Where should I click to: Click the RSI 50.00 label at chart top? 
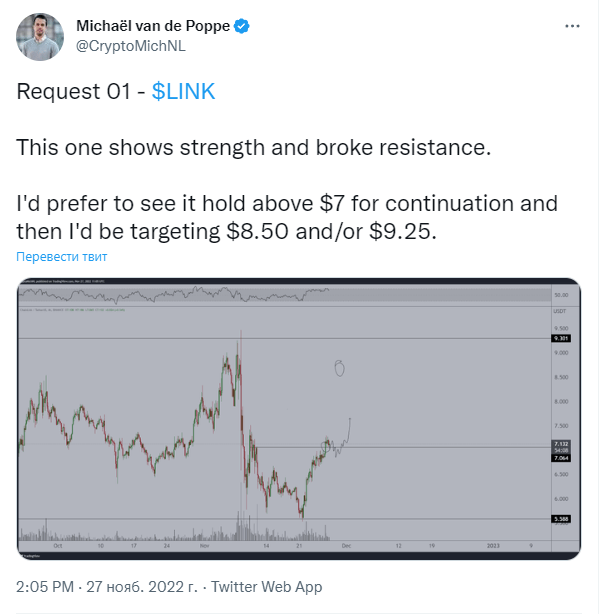click(x=561, y=295)
